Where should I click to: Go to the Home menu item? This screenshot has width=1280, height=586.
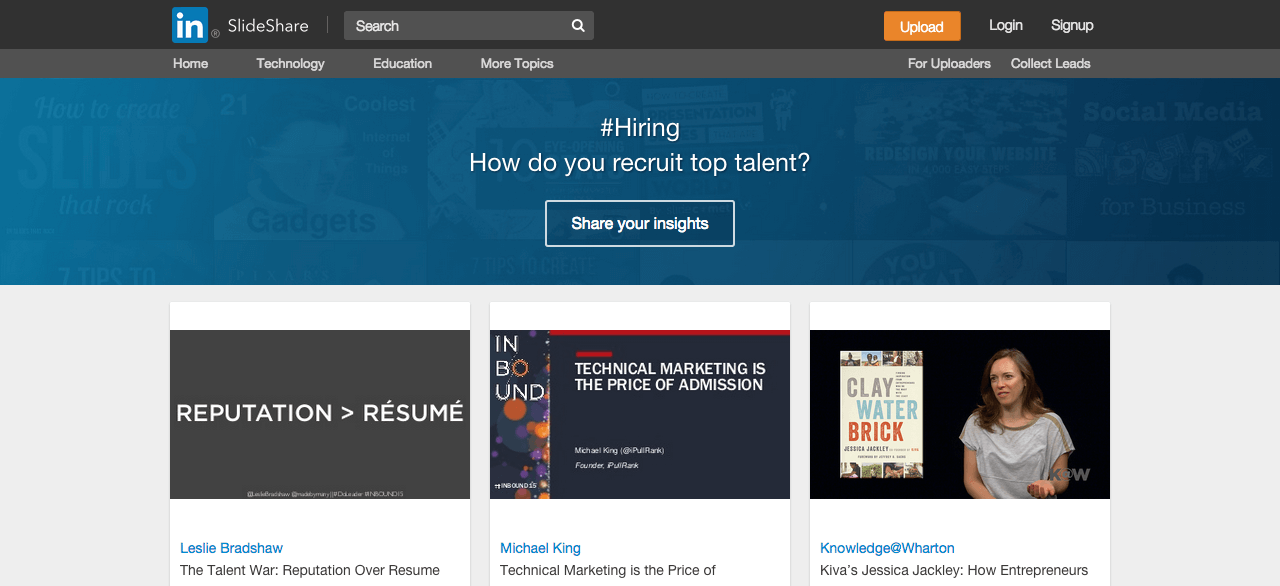point(190,63)
